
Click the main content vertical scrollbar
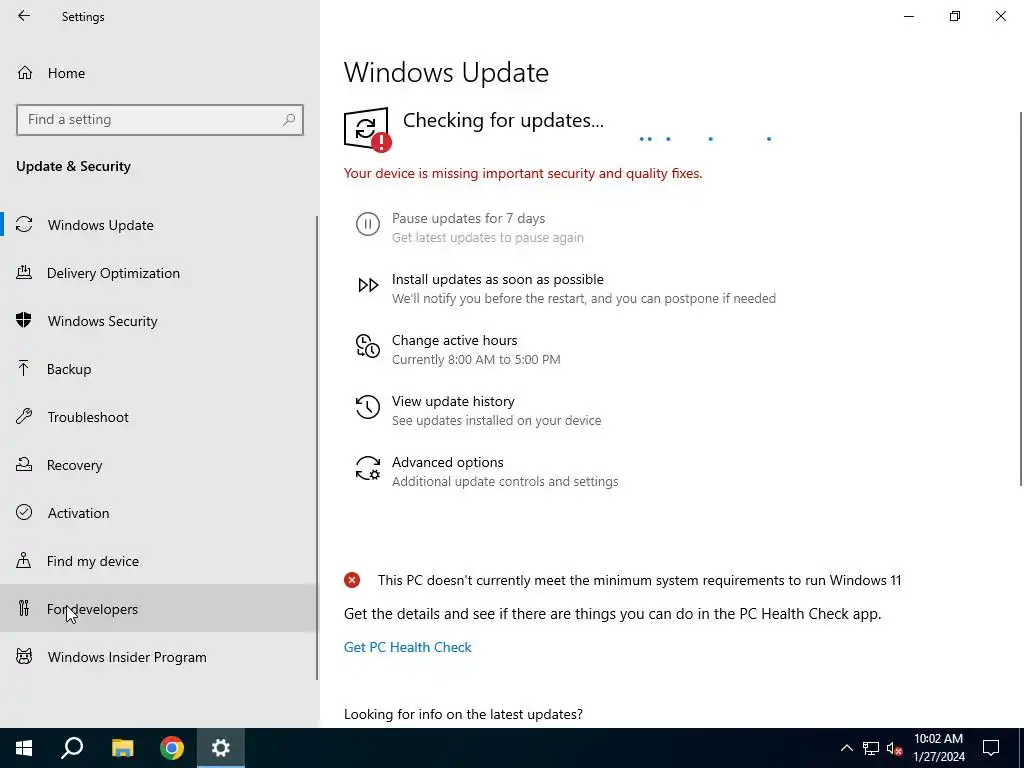coord(1020,298)
